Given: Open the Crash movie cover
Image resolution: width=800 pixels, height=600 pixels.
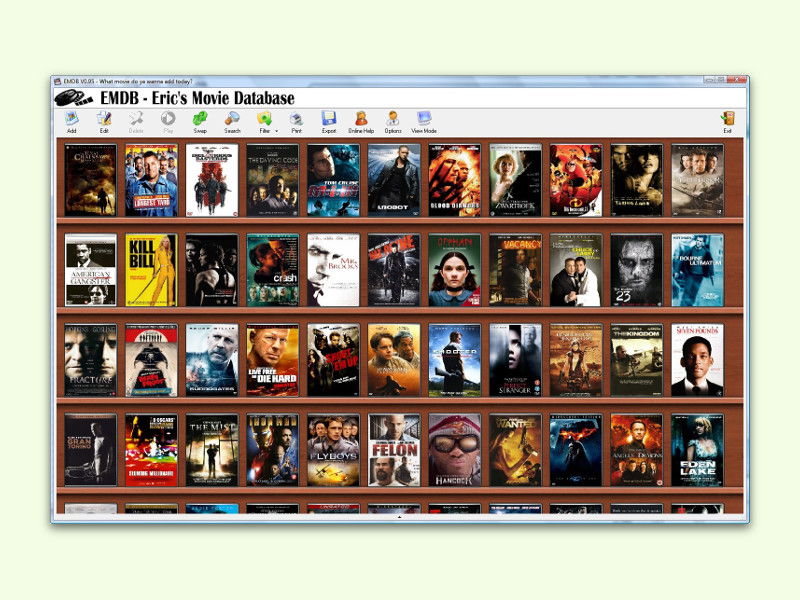Looking at the screenshot, I should pyautogui.click(x=272, y=270).
